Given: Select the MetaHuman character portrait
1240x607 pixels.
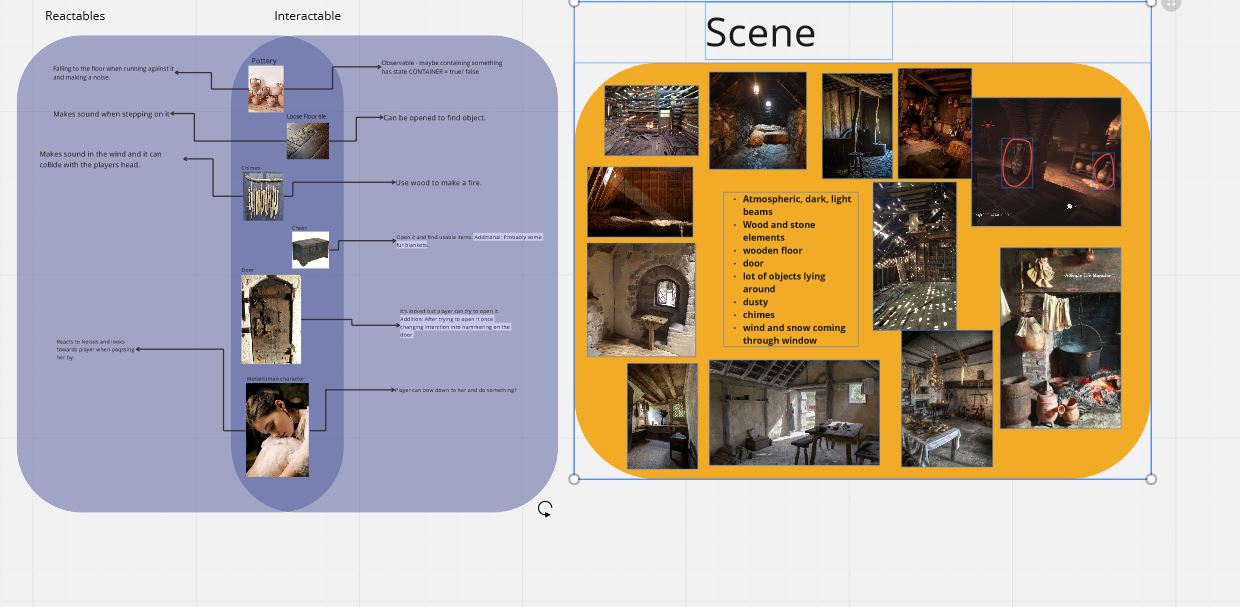Looking at the screenshot, I should pyautogui.click(x=277, y=430).
